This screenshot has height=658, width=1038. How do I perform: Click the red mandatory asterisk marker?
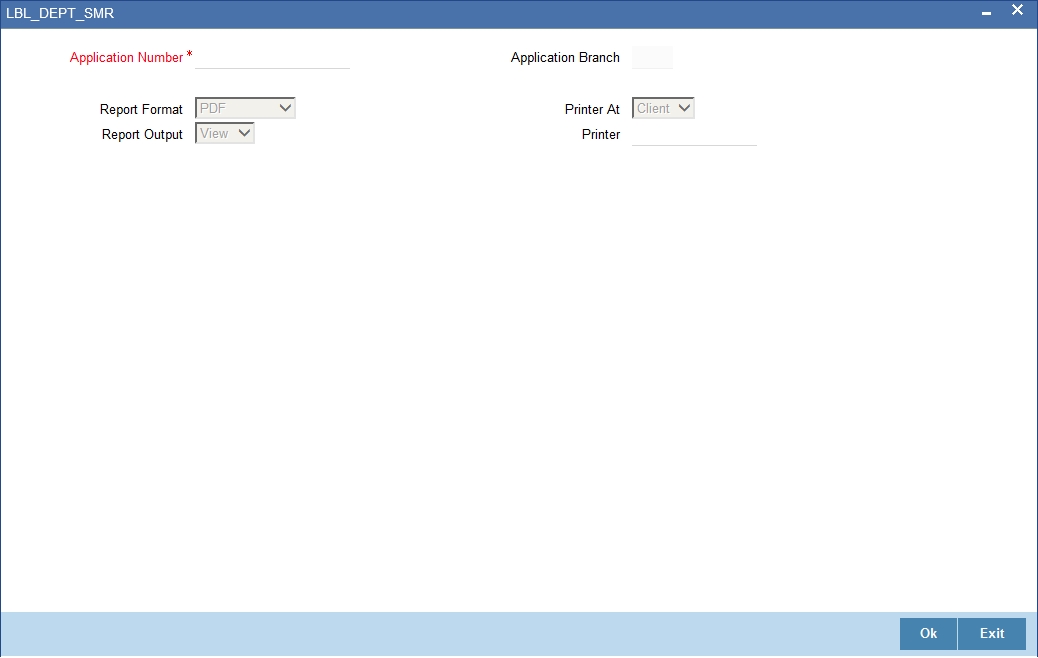click(x=189, y=54)
